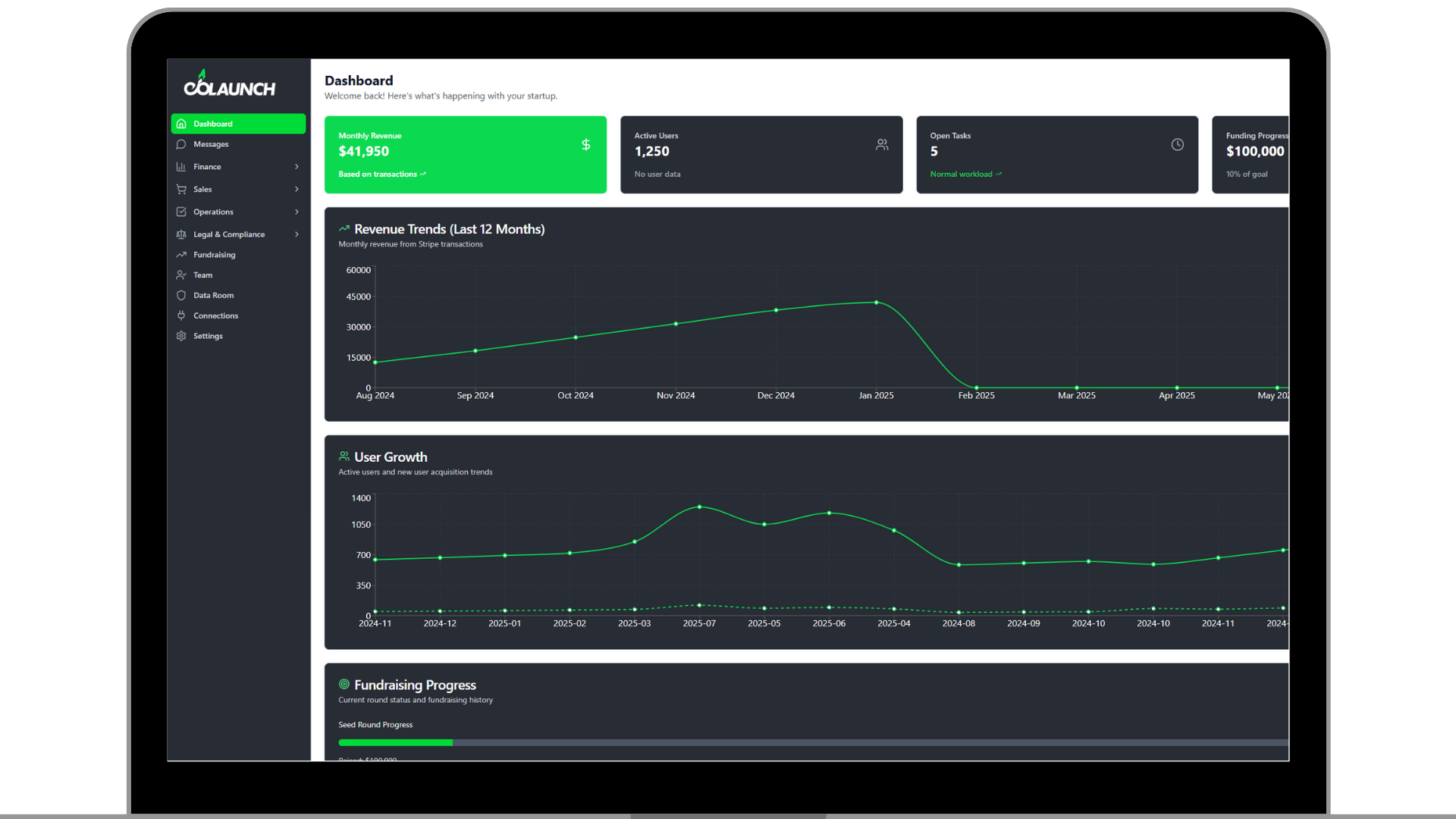Click the users icon on Active Users card
The width and height of the screenshot is (1456, 819).
pyautogui.click(x=882, y=145)
